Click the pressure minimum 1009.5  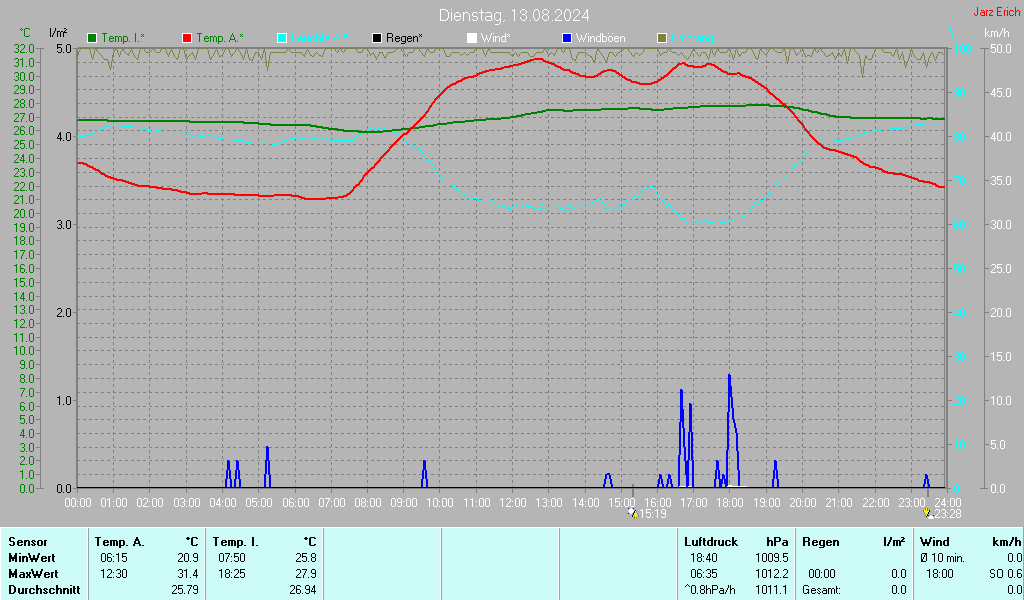point(771,558)
